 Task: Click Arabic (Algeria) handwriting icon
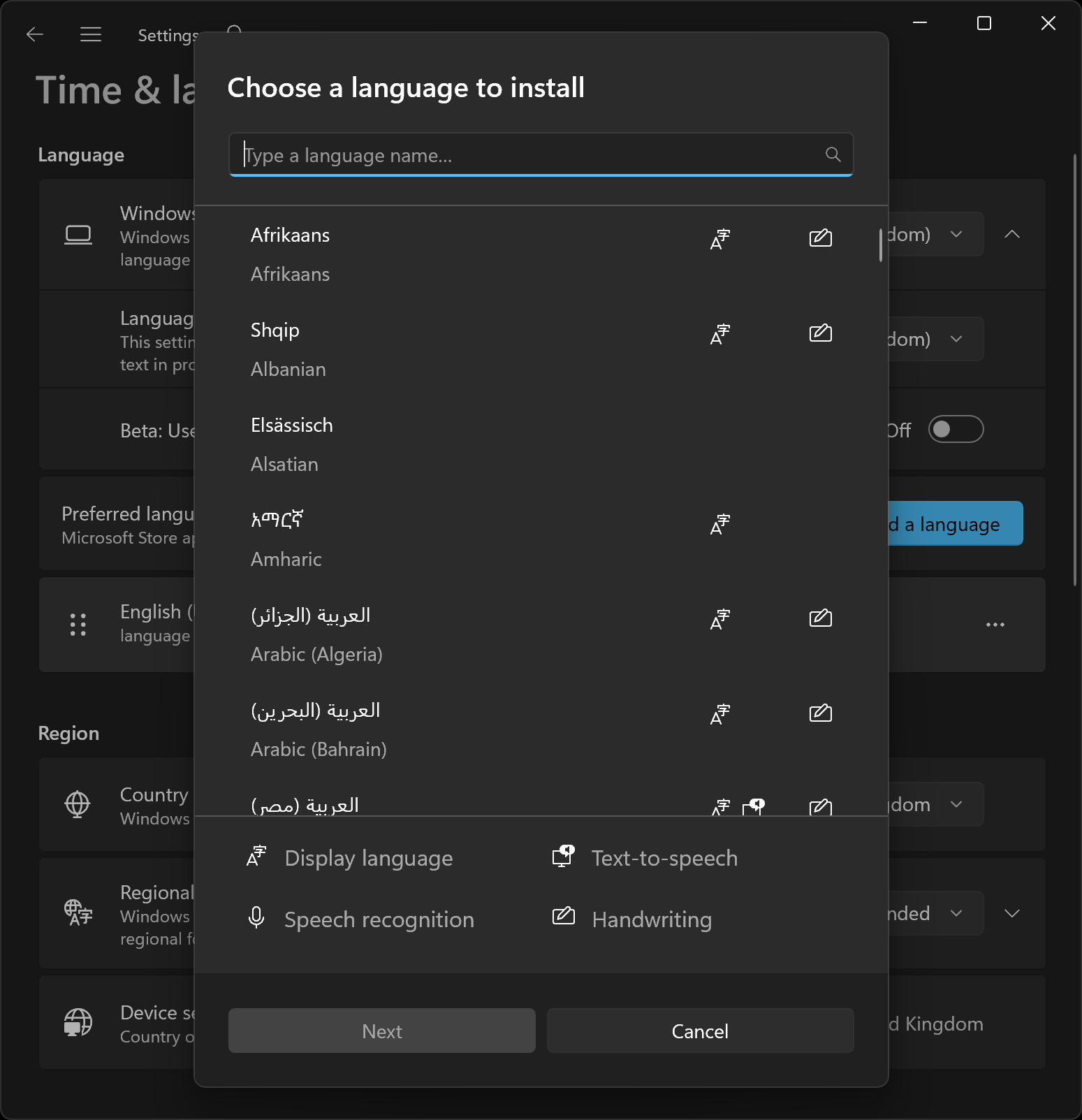(x=820, y=618)
